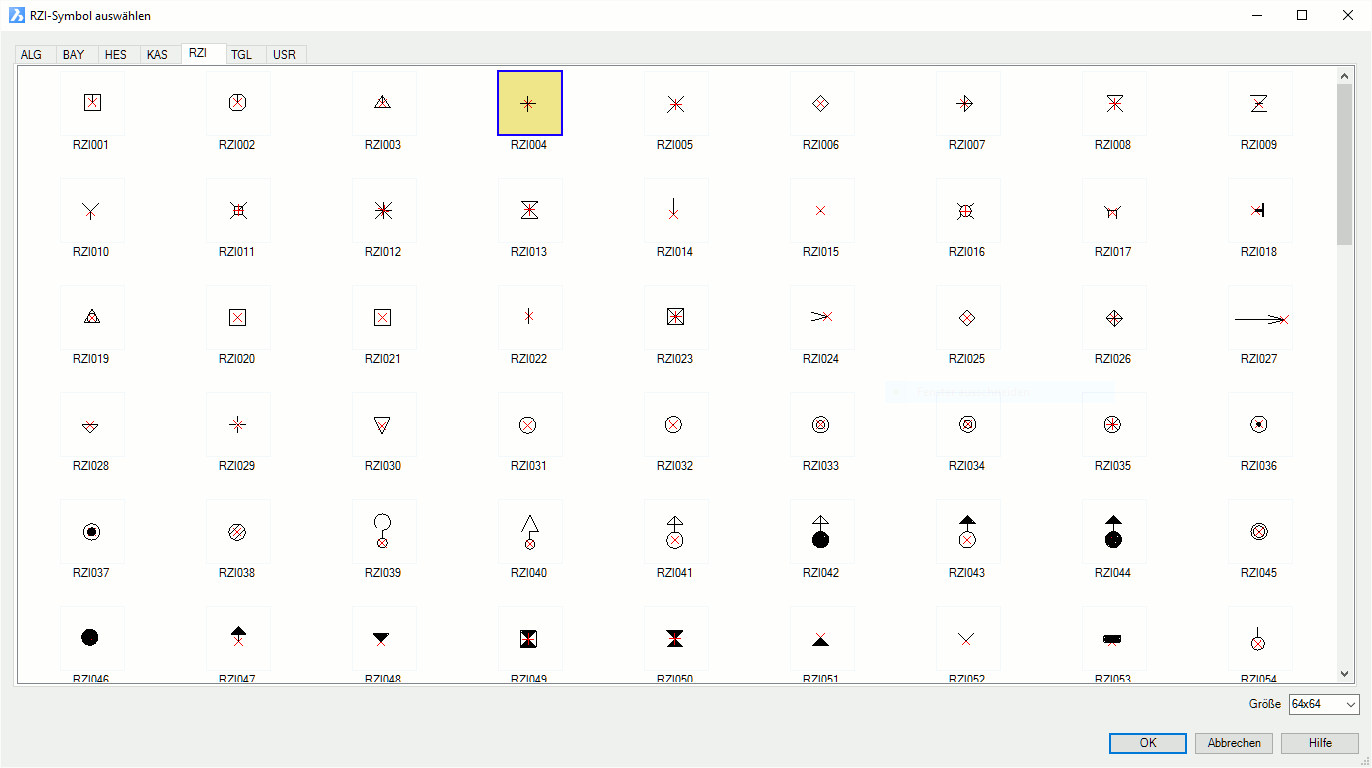Open the USR tab

(285, 55)
